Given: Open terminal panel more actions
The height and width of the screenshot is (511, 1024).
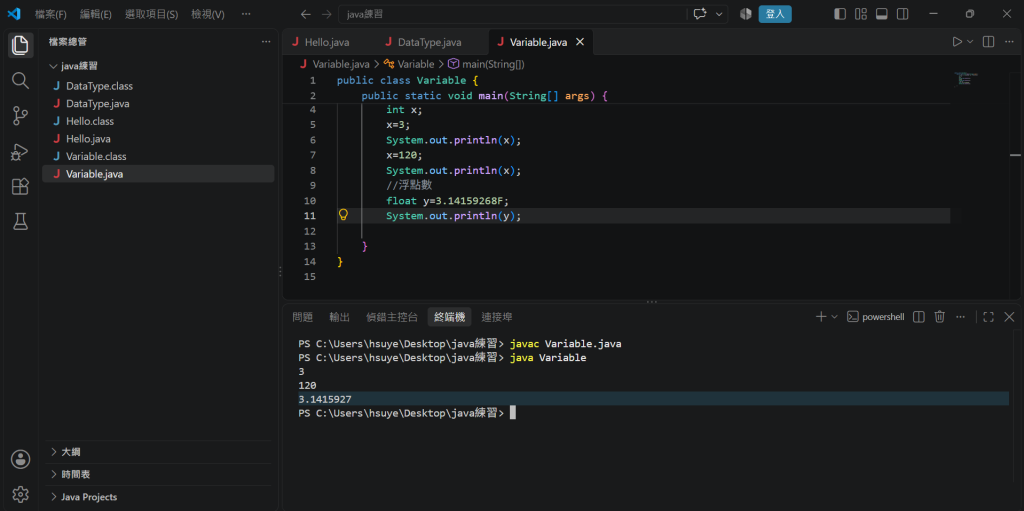Looking at the screenshot, I should point(960,317).
